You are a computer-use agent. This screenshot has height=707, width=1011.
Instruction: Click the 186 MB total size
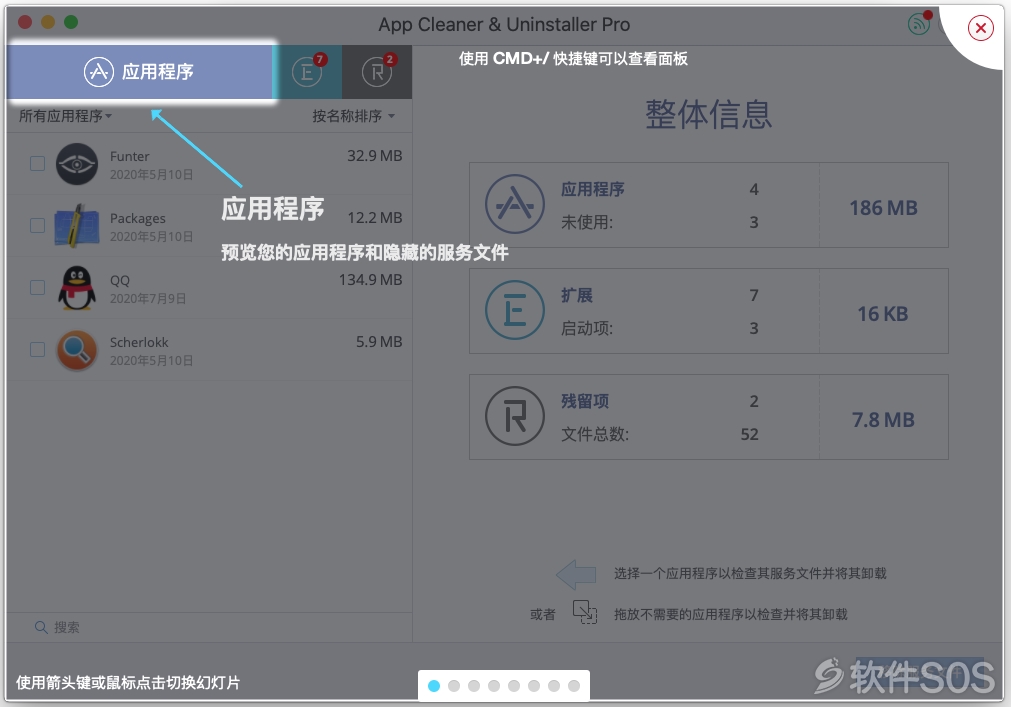point(883,208)
